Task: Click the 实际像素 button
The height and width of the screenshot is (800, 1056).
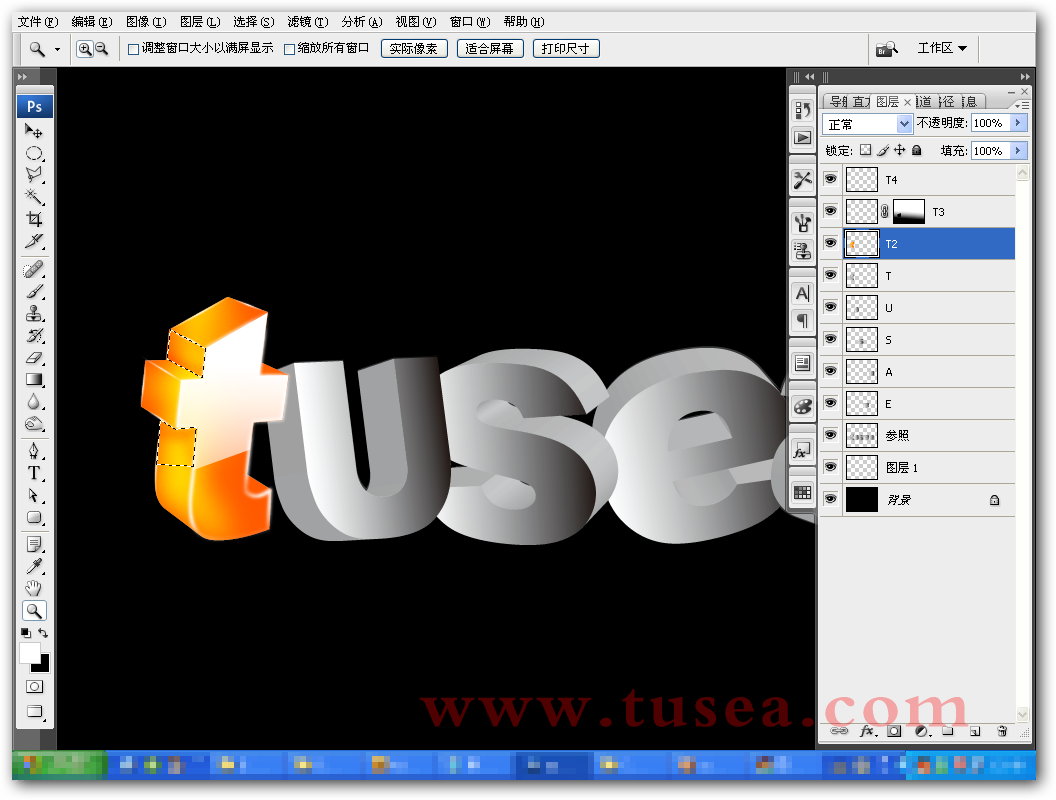Action: pos(414,48)
